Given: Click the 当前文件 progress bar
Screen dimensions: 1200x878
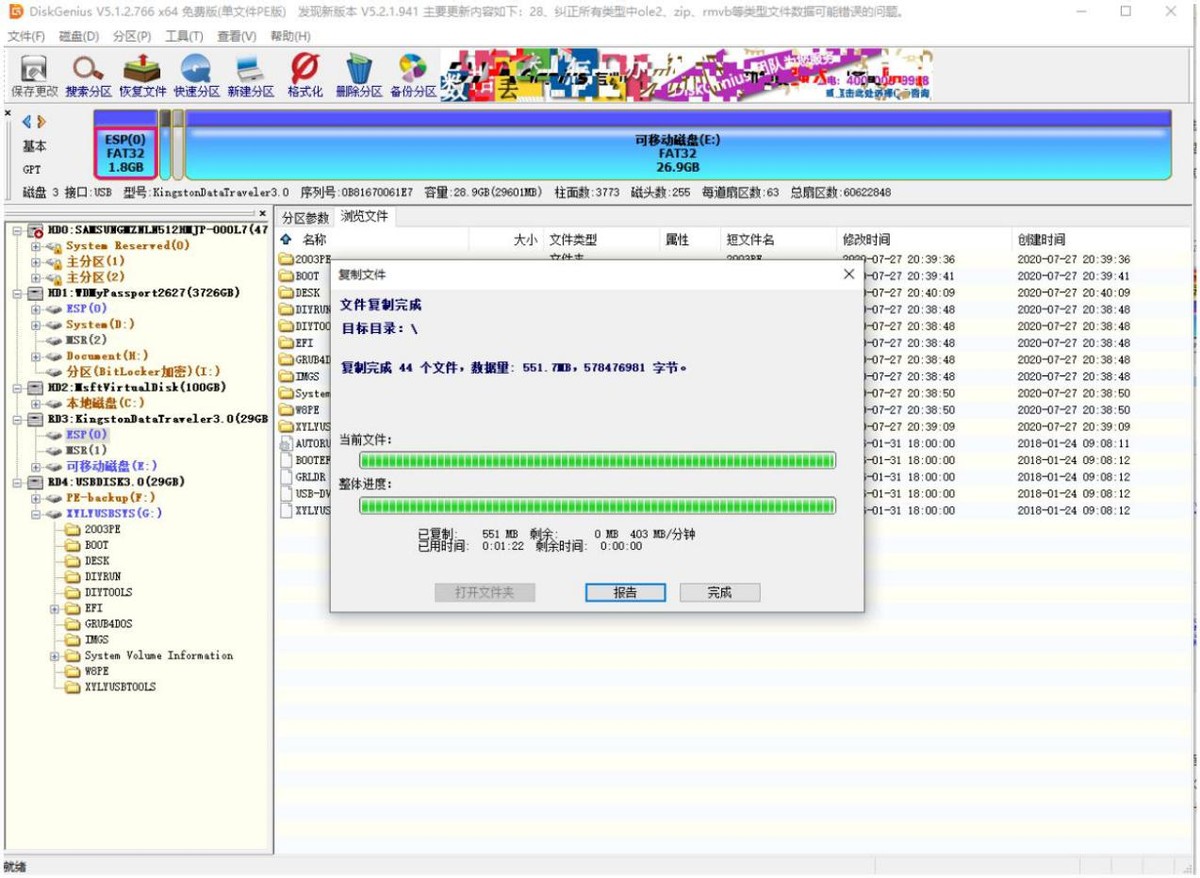Looking at the screenshot, I should tap(597, 460).
